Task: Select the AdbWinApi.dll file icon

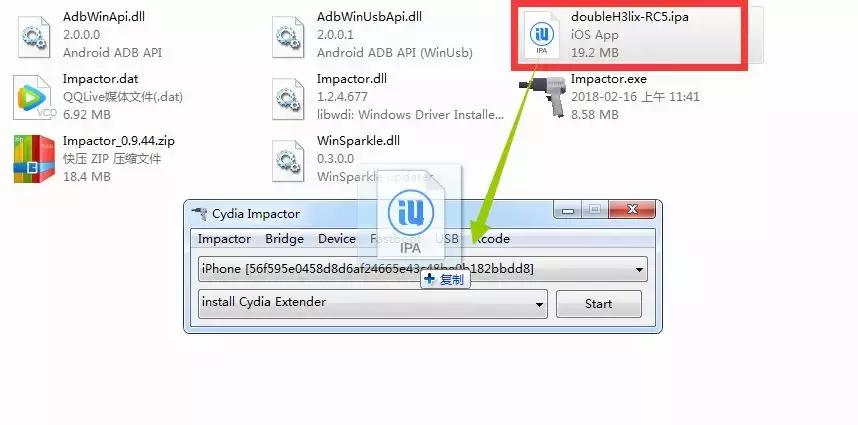Action: (34, 37)
